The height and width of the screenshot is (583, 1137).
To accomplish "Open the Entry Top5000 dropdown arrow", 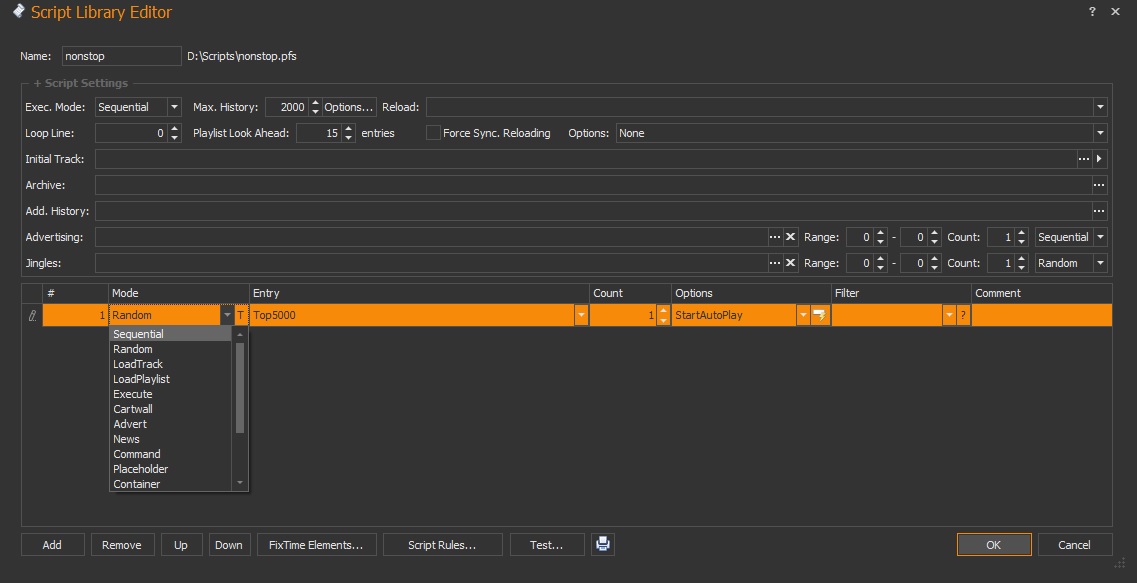I will click(581, 315).
